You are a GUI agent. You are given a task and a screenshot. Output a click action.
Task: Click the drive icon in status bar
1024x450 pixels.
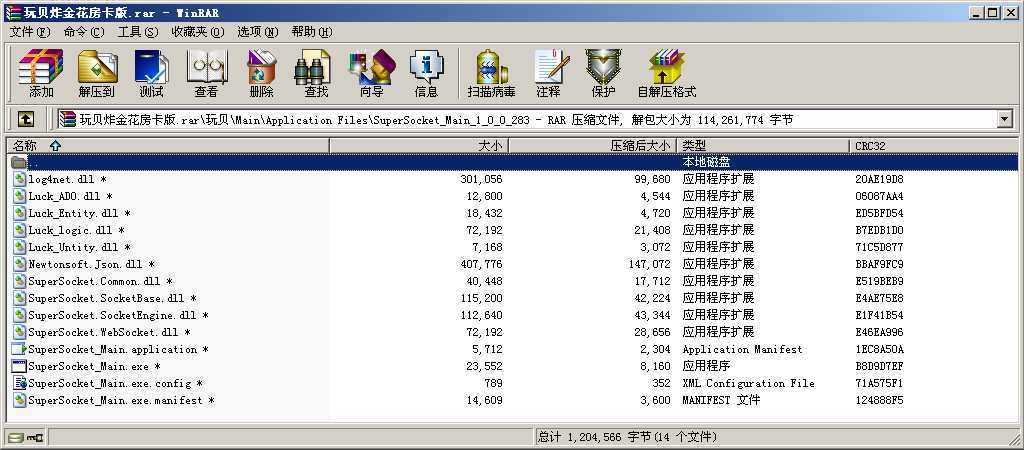pos(15,437)
